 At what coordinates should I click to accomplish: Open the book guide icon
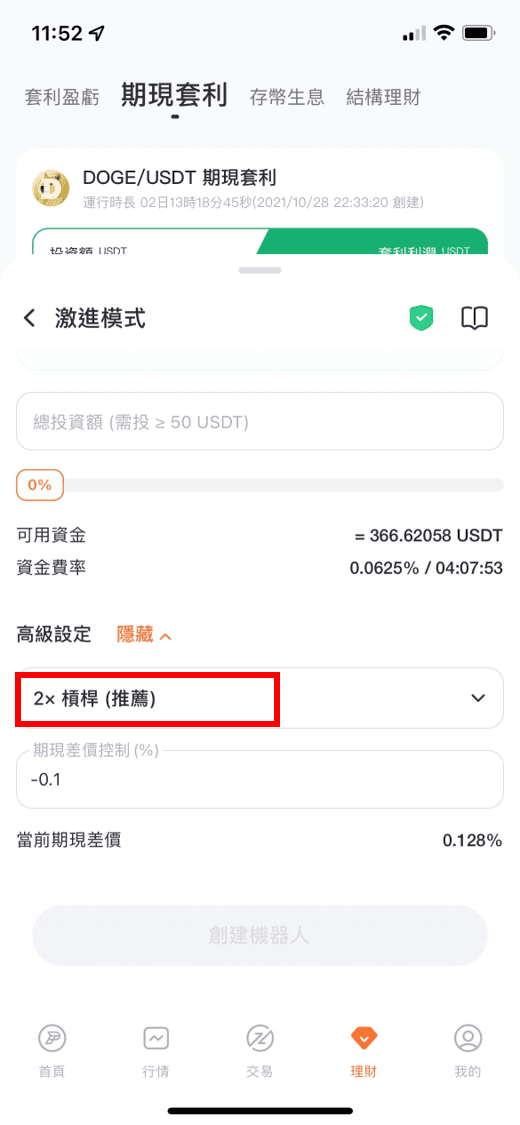click(x=474, y=318)
